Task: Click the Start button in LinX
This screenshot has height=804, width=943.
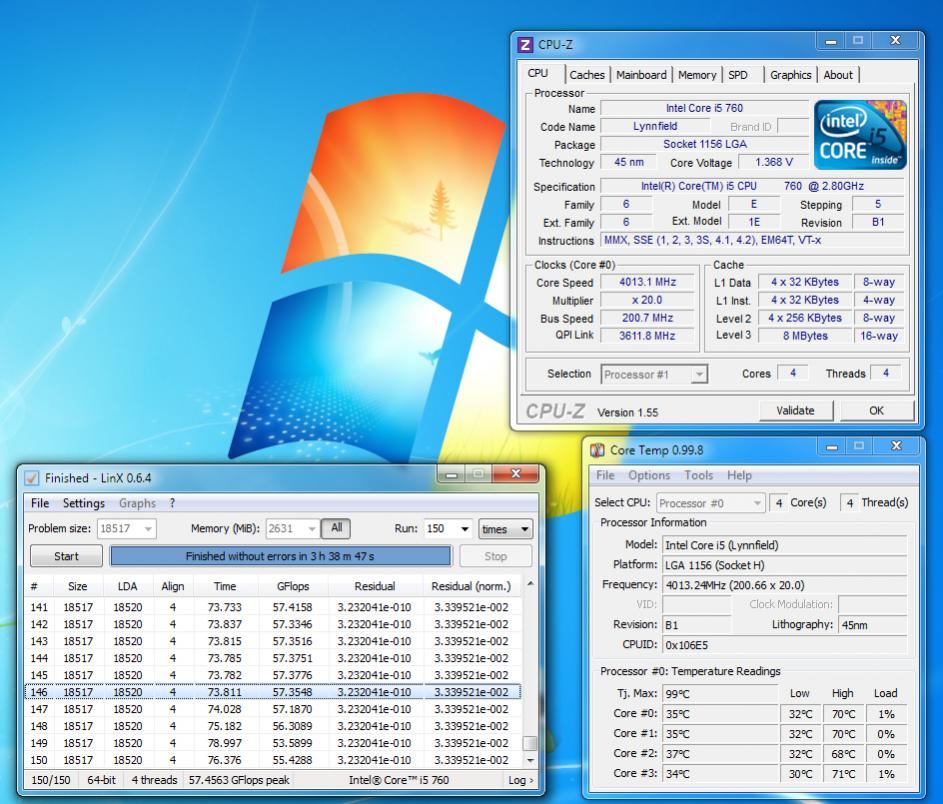Action: [x=66, y=556]
